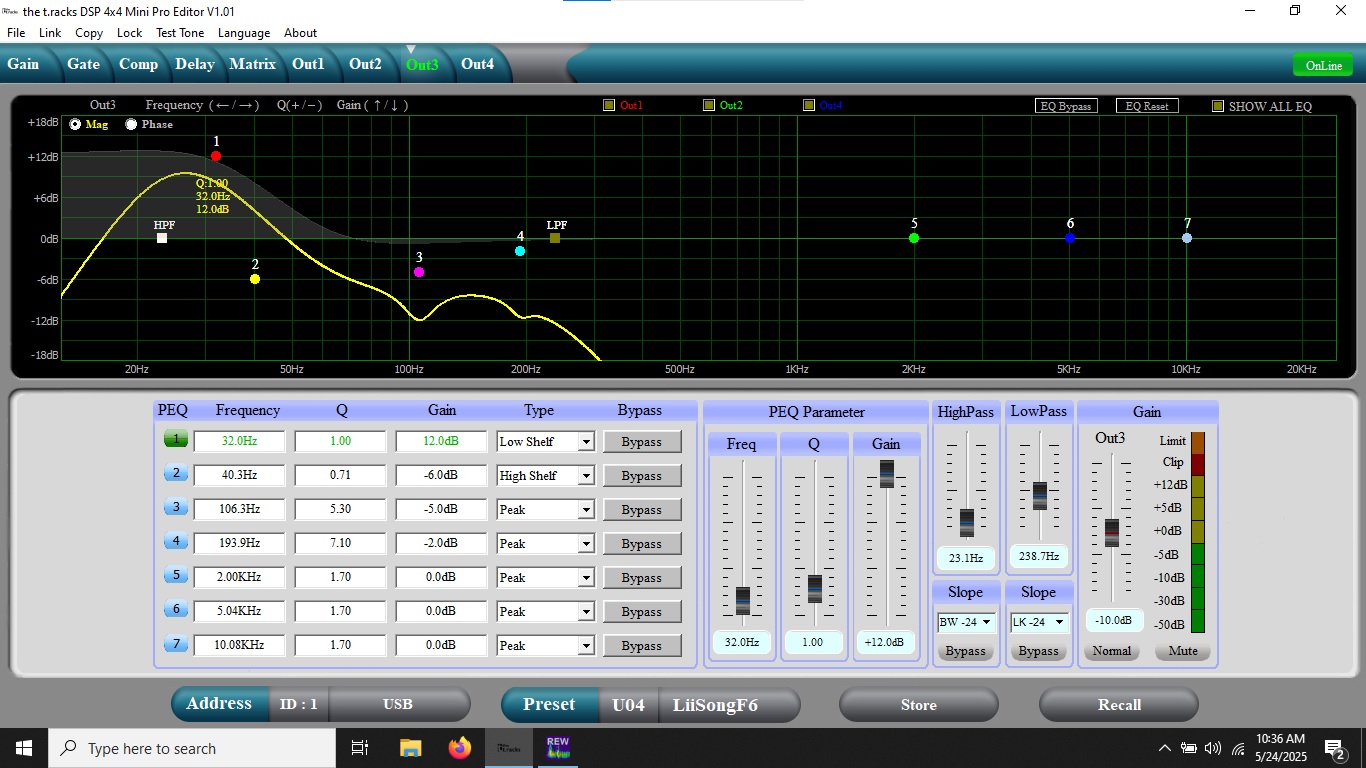The height and width of the screenshot is (768, 1366).
Task: Open Type dropdown for PEQ band 4
Action: click(586, 544)
